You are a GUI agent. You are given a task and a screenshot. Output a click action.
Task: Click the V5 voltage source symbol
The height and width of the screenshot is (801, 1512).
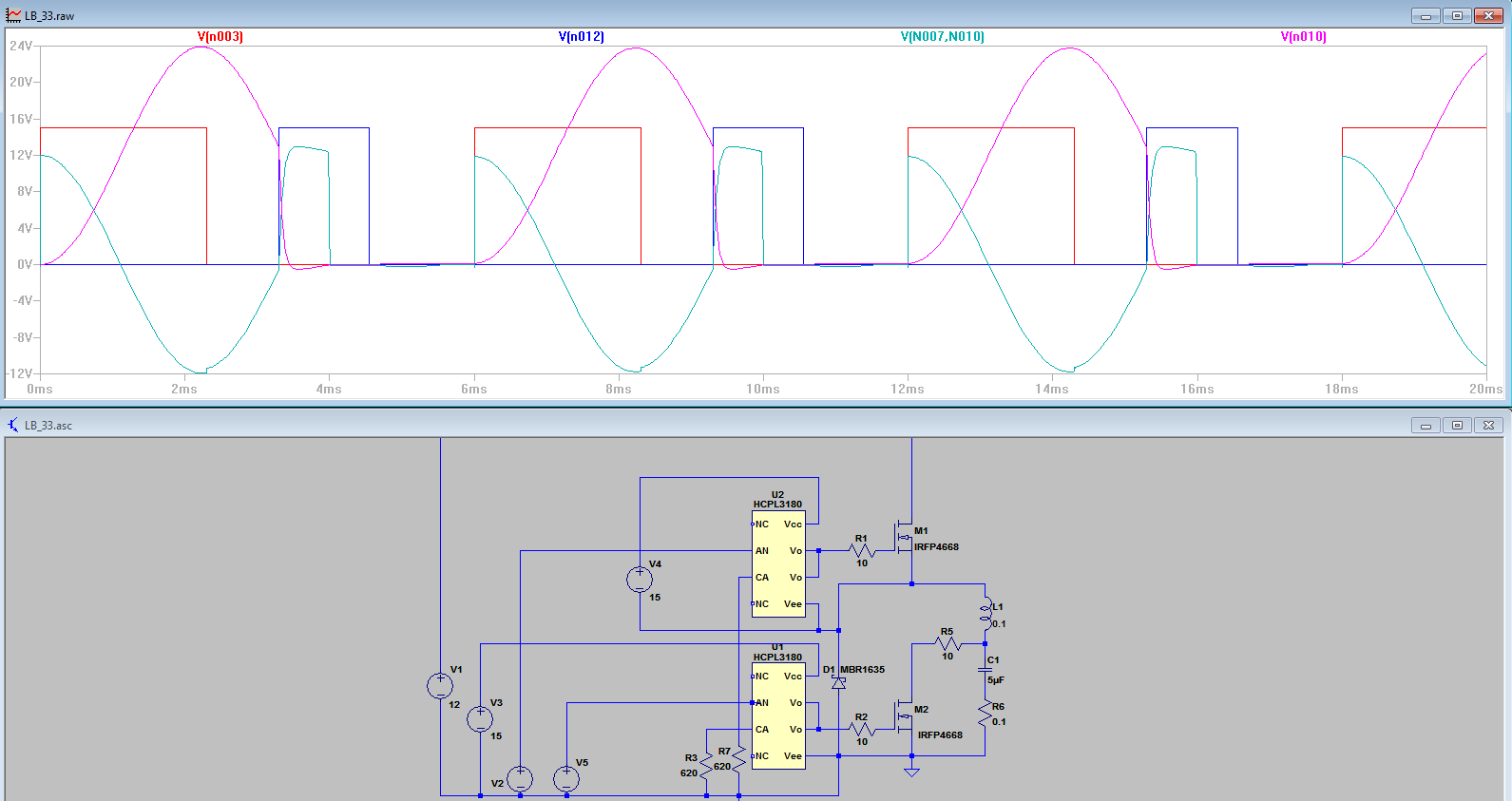tap(566, 779)
